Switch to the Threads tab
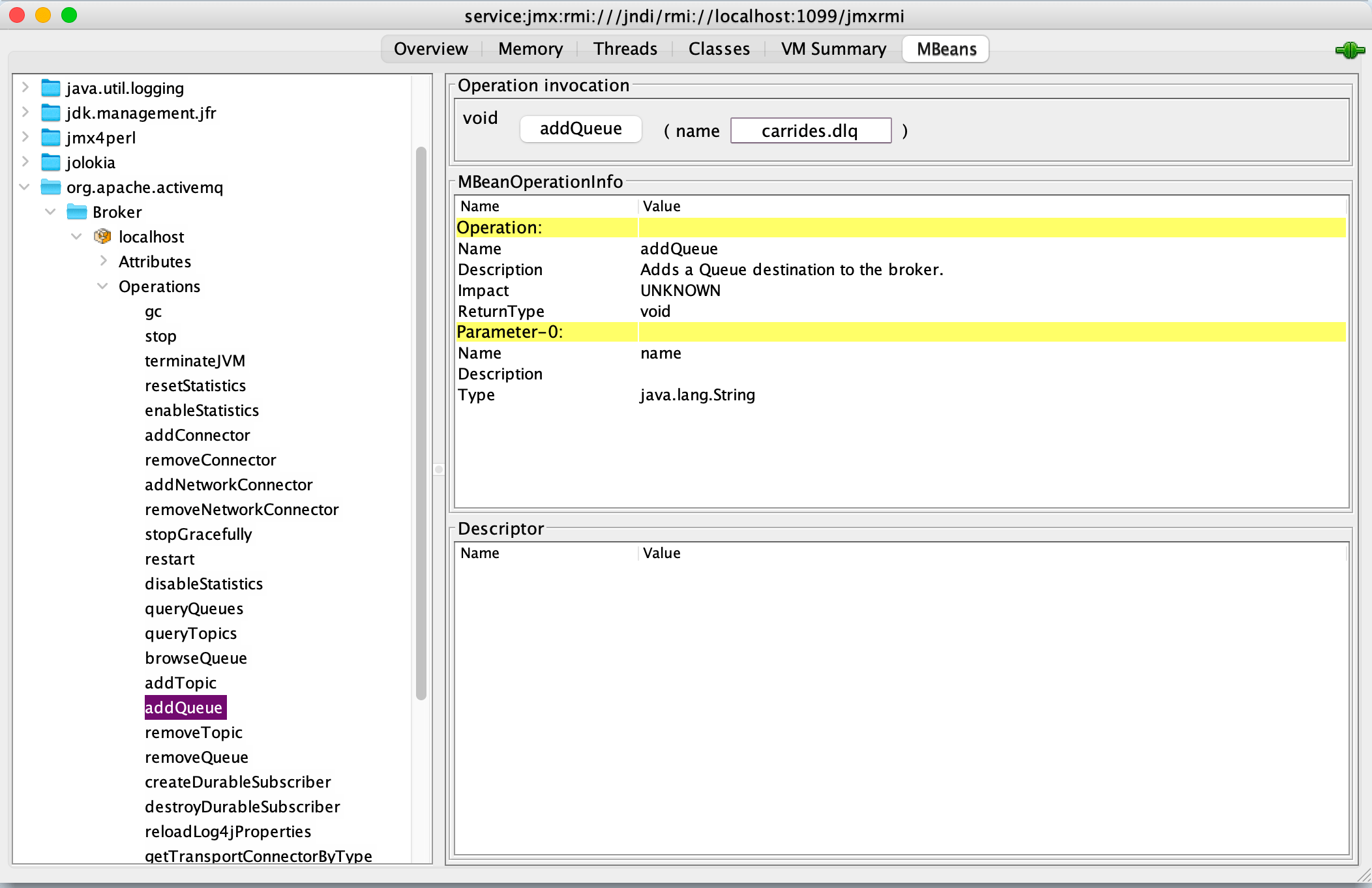1372x888 pixels. (624, 48)
